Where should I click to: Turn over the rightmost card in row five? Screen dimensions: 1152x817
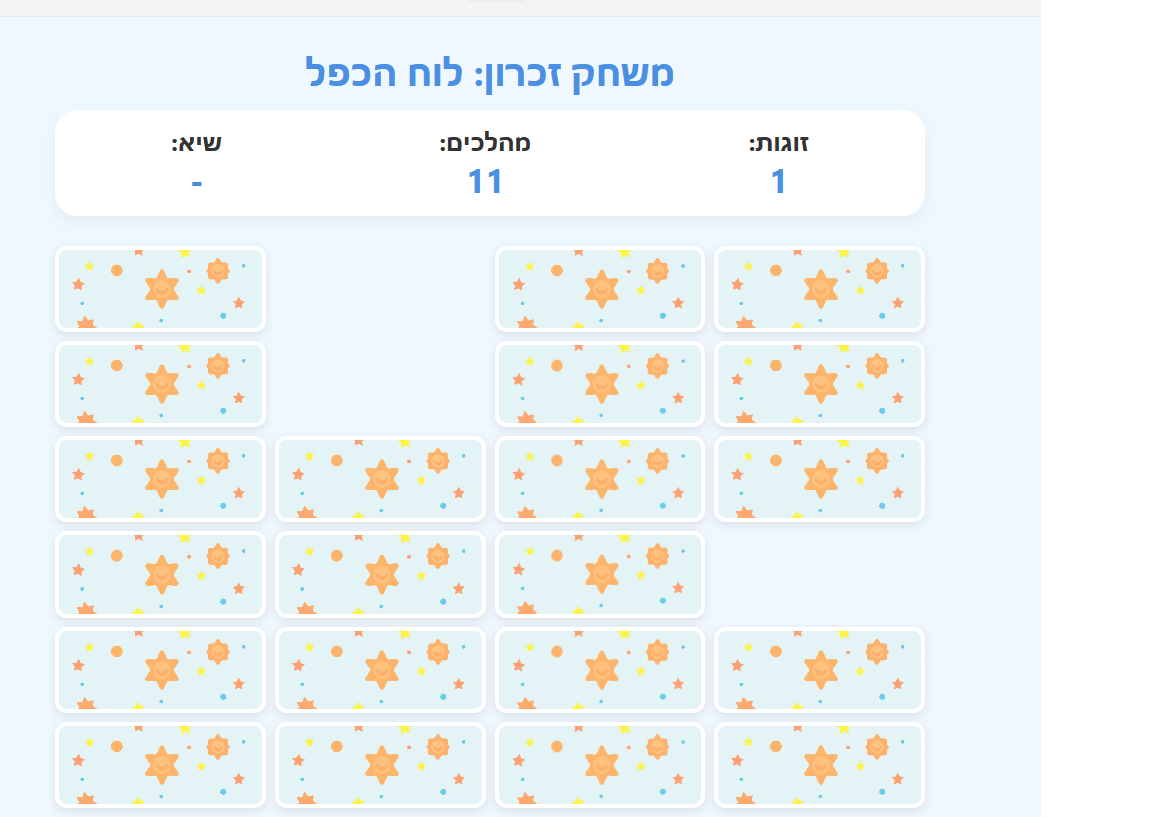pyautogui.click(x=819, y=669)
